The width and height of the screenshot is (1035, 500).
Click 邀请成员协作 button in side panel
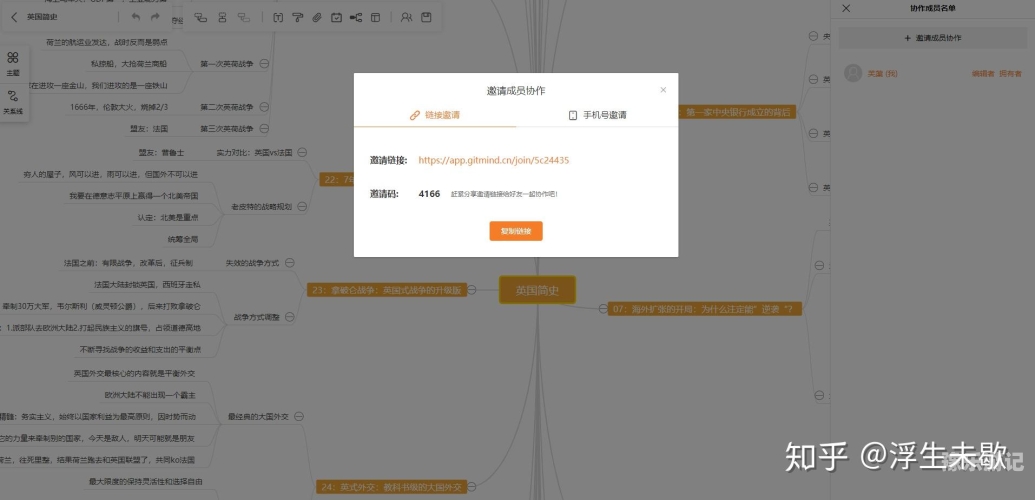(933, 38)
